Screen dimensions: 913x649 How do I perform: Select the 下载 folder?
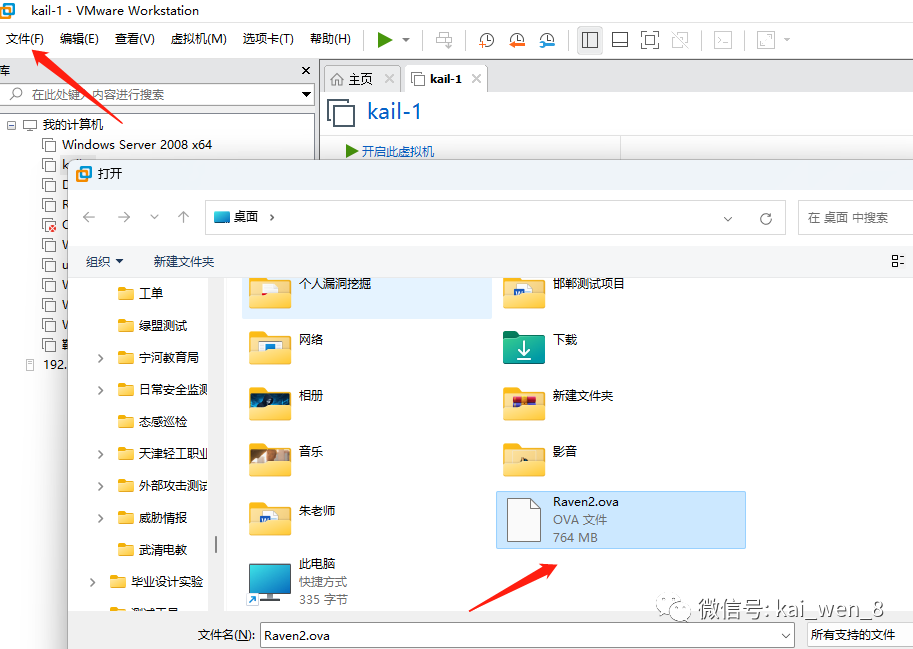540,347
